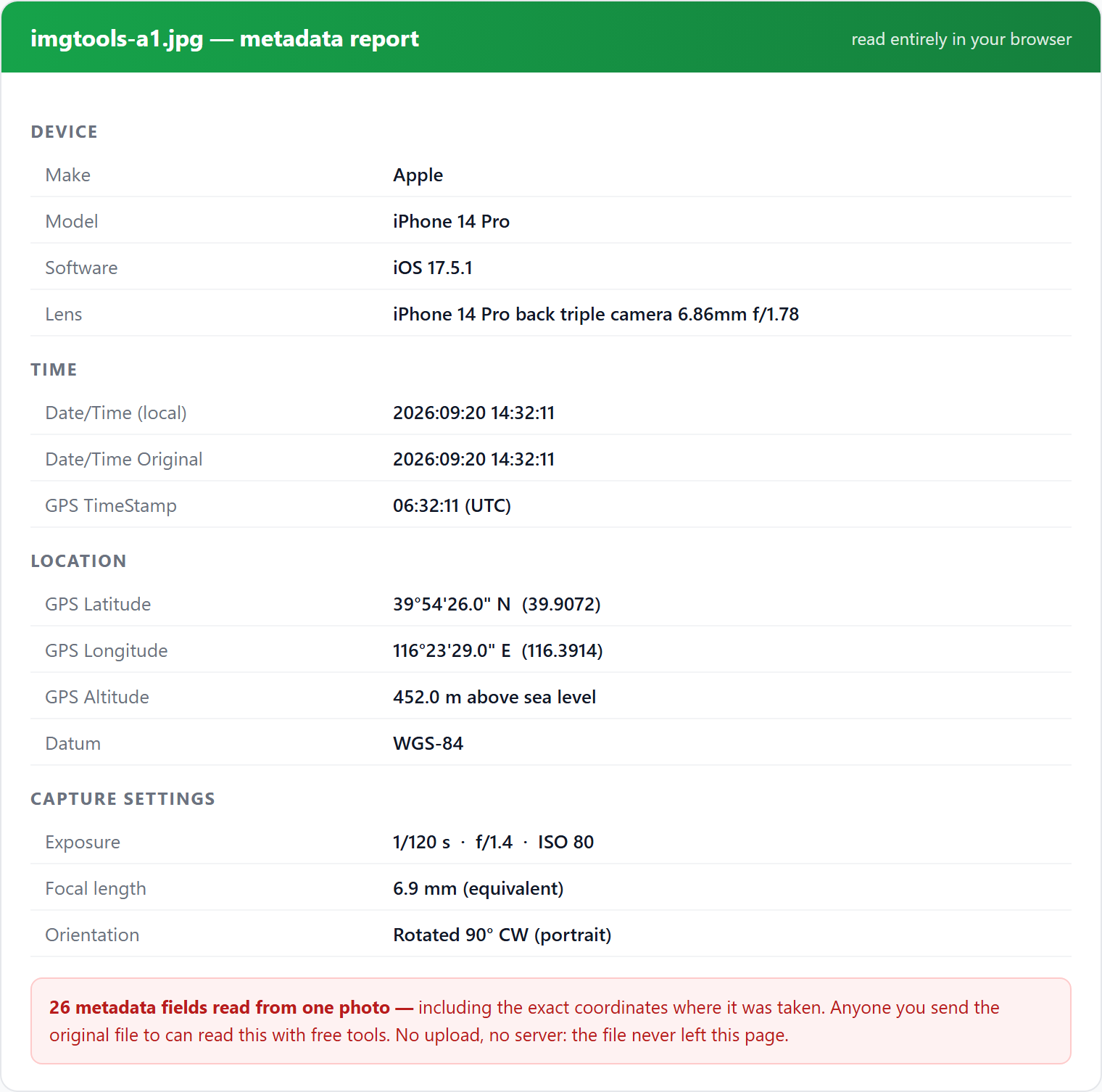This screenshot has width=1102, height=1092.
Task: Click the 'GPS Latitude' field label
Action: point(98,604)
